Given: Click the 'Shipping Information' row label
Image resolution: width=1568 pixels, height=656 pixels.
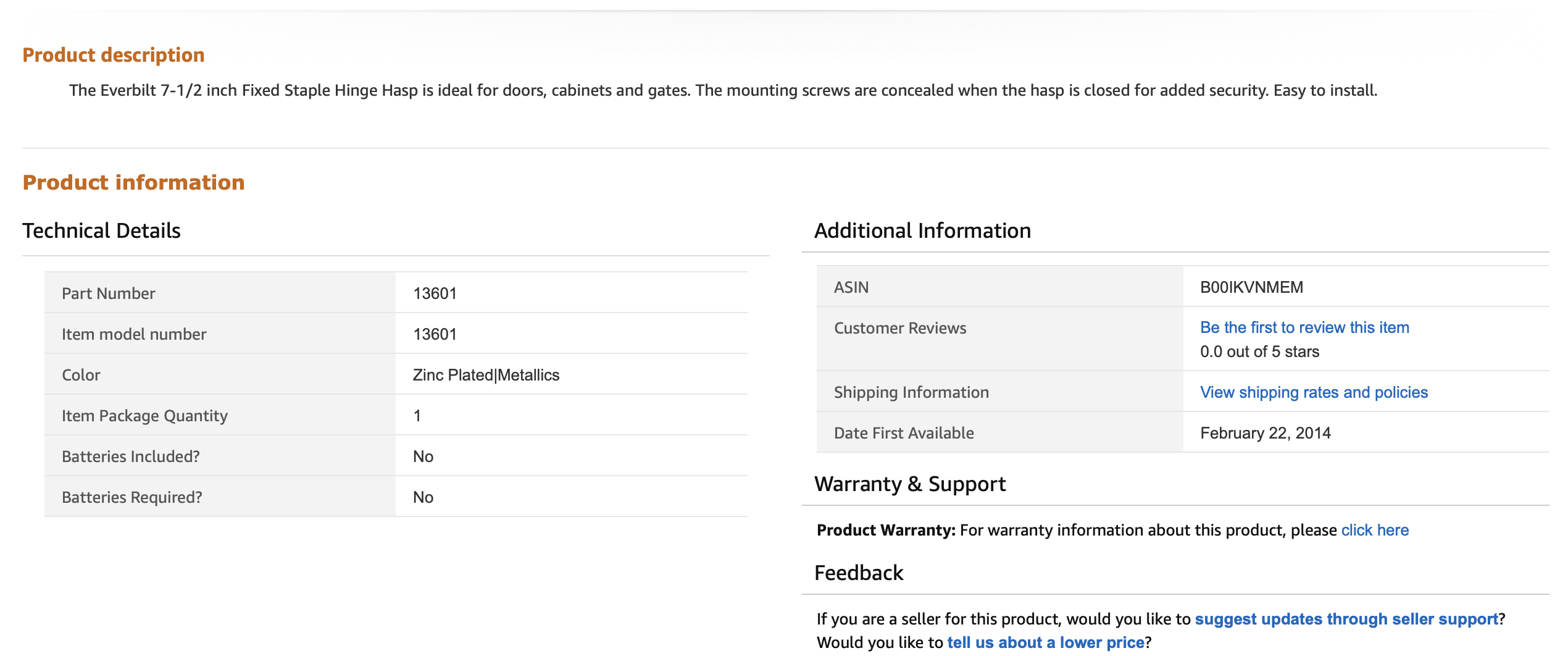Looking at the screenshot, I should 911,392.
